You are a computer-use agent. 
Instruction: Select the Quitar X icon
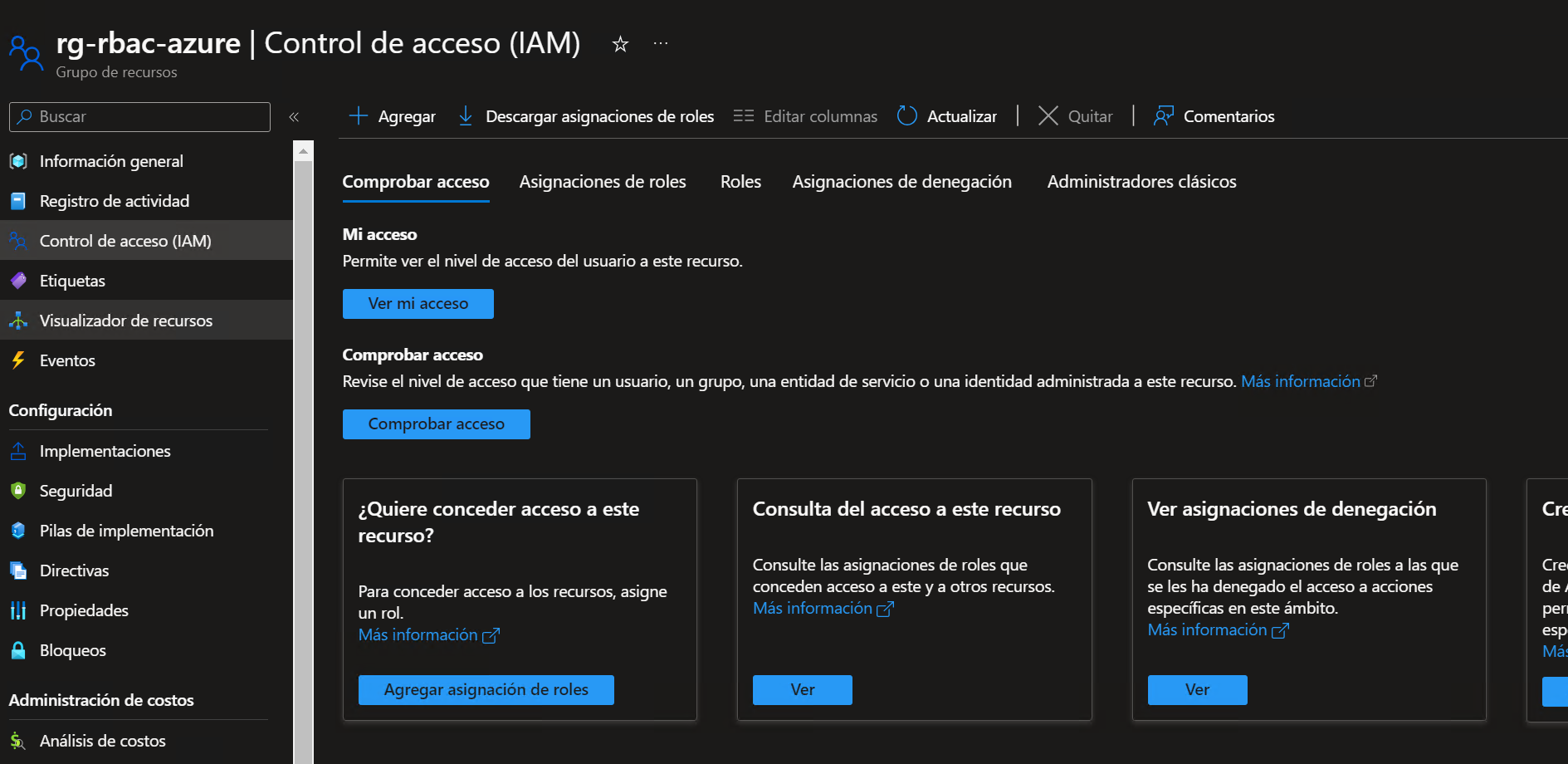(x=1048, y=115)
